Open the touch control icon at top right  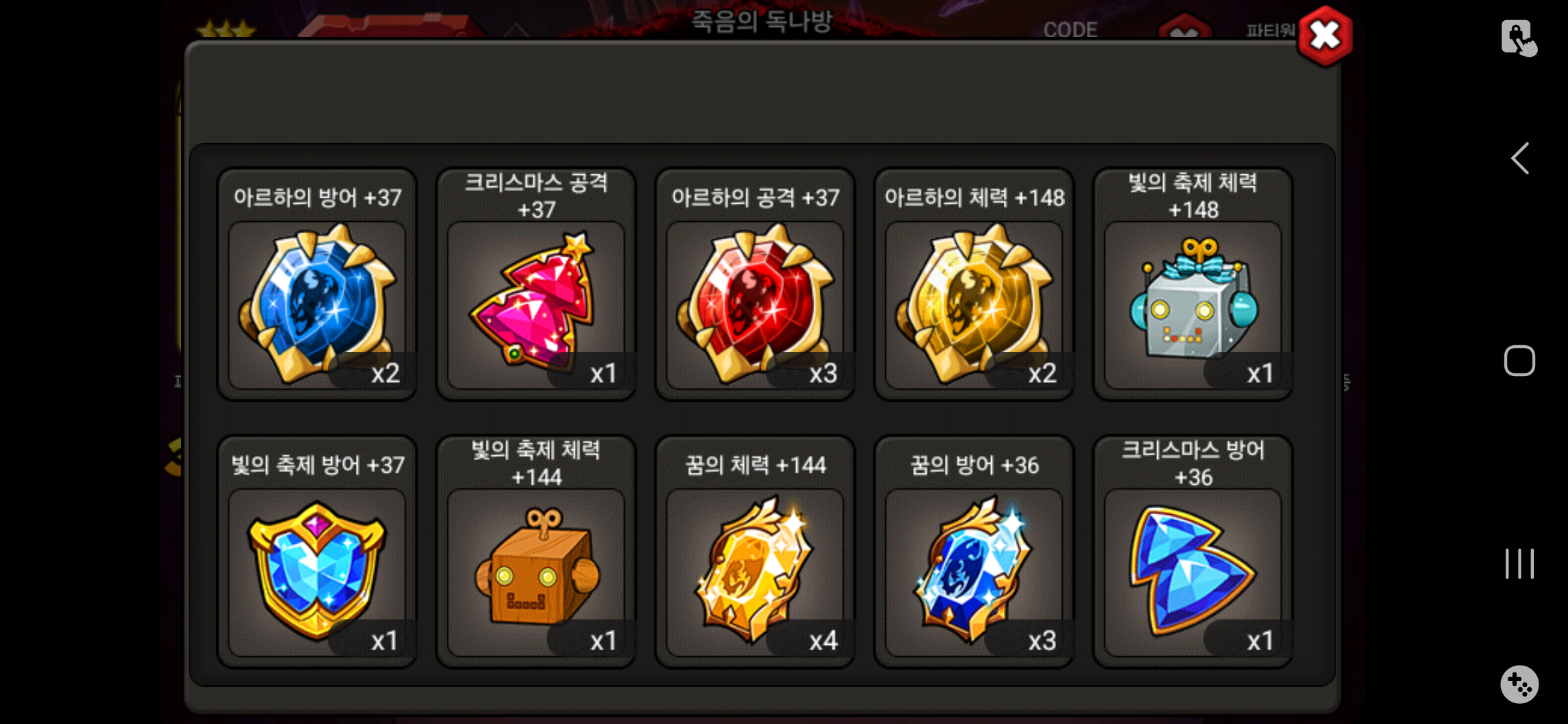coord(1518,38)
